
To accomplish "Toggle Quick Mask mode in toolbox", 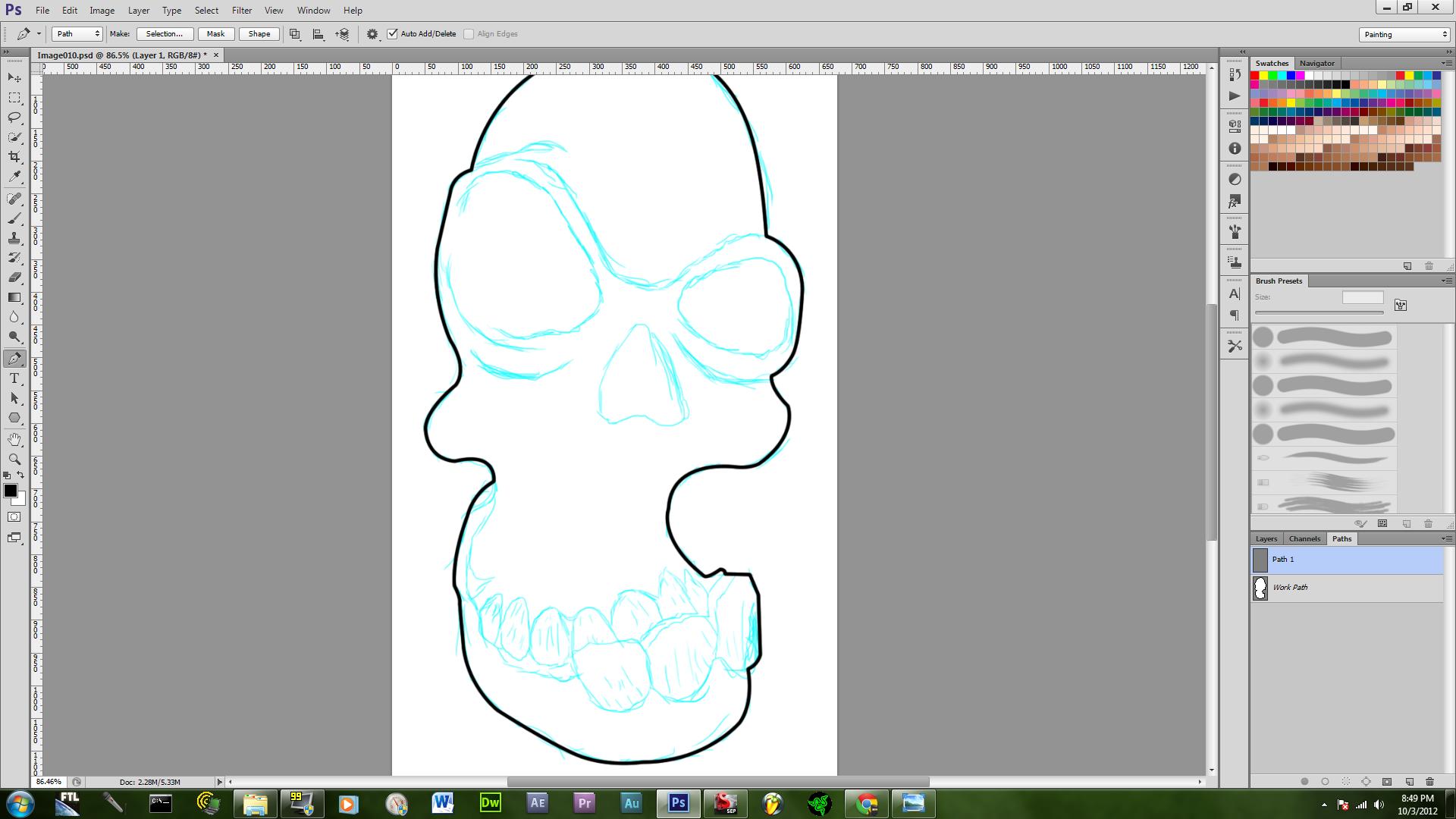I will pos(14,517).
